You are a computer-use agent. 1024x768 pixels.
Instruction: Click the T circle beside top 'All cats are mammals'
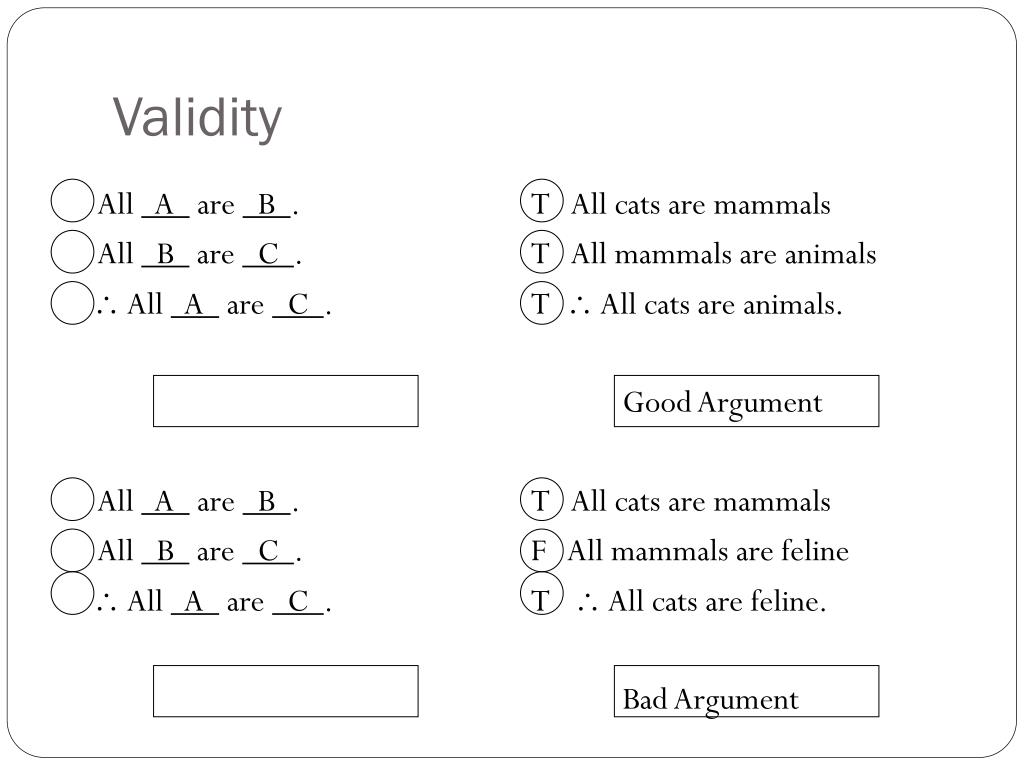pyautogui.click(x=541, y=201)
